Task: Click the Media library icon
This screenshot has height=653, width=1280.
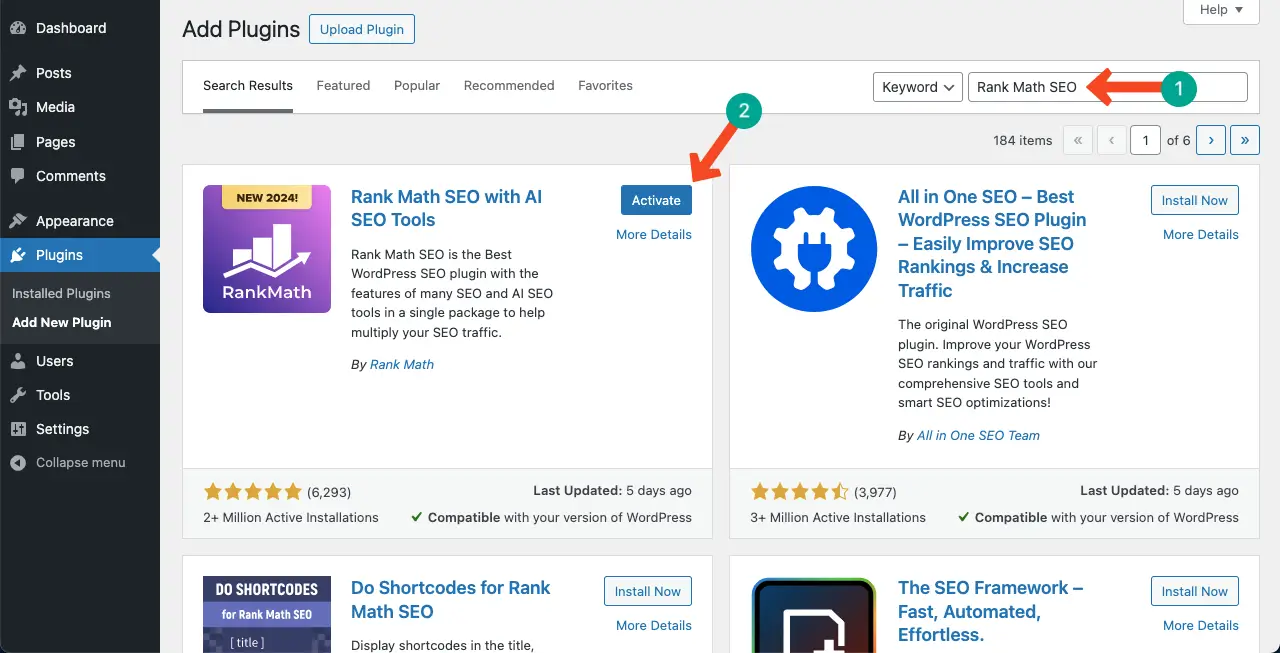Action: coord(18,107)
